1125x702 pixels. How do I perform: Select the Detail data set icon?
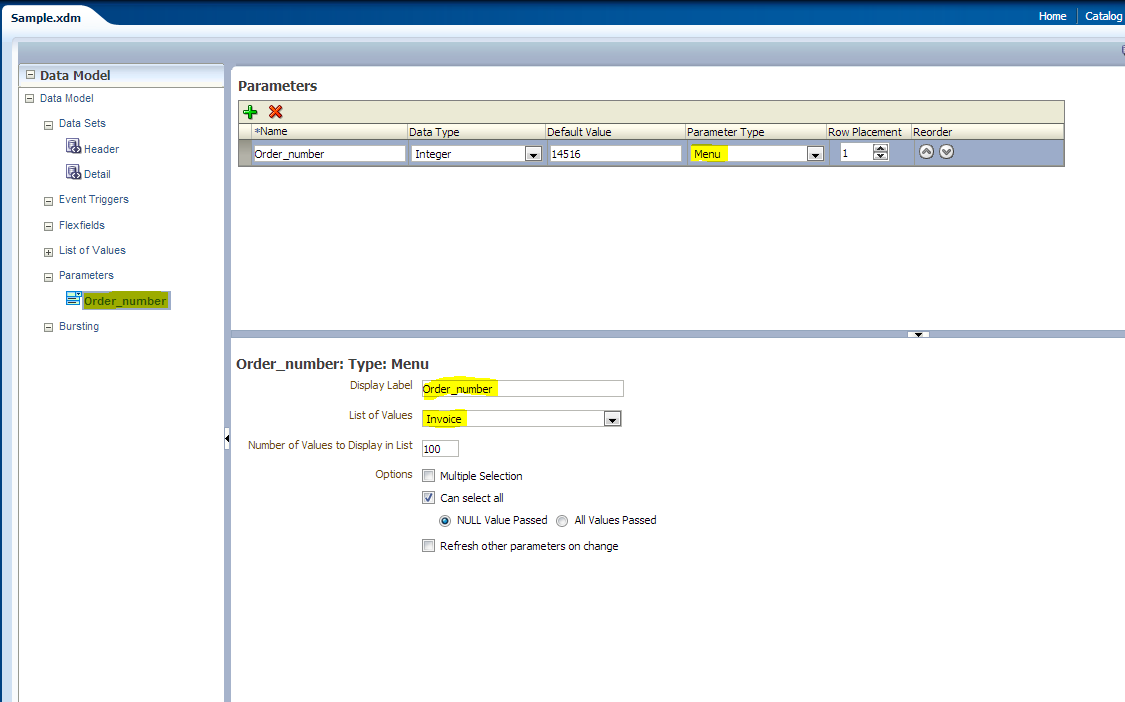(74, 172)
